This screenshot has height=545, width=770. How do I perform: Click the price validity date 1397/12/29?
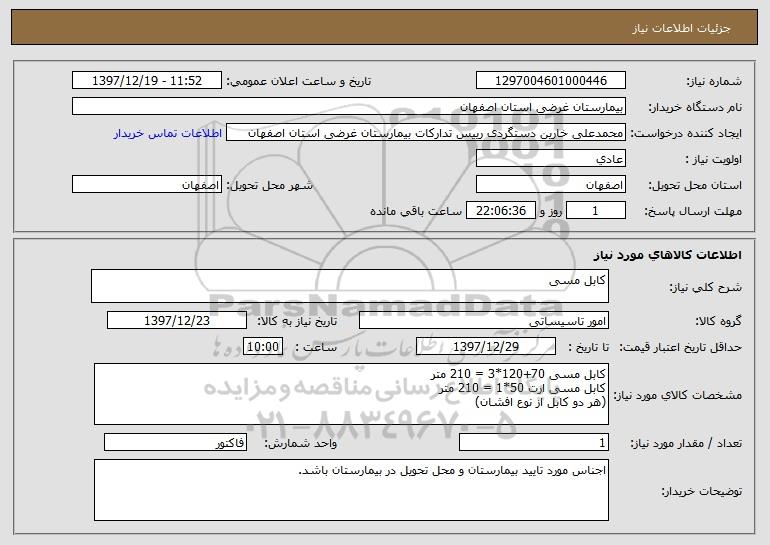pos(486,346)
